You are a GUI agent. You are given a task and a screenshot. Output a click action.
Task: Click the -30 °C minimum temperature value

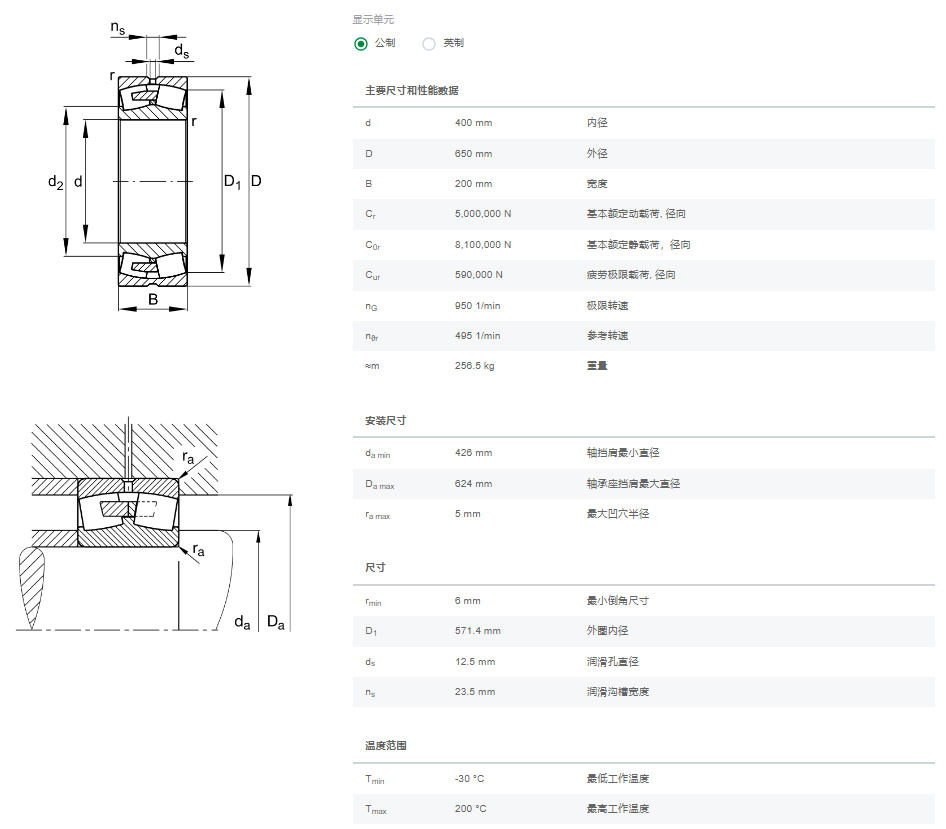pyautogui.click(x=469, y=779)
